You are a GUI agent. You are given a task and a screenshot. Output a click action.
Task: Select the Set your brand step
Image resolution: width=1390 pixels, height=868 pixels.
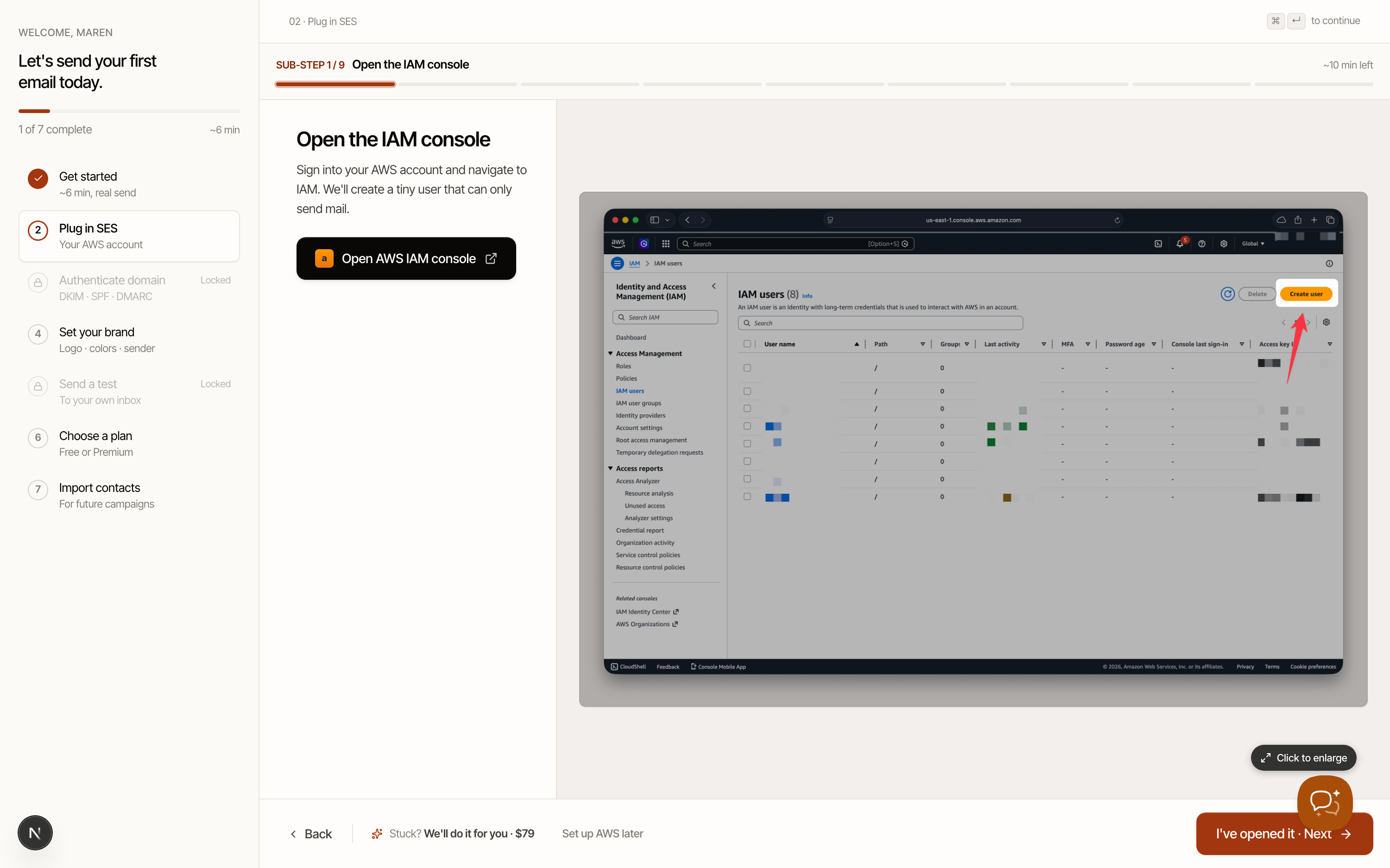[x=129, y=340]
